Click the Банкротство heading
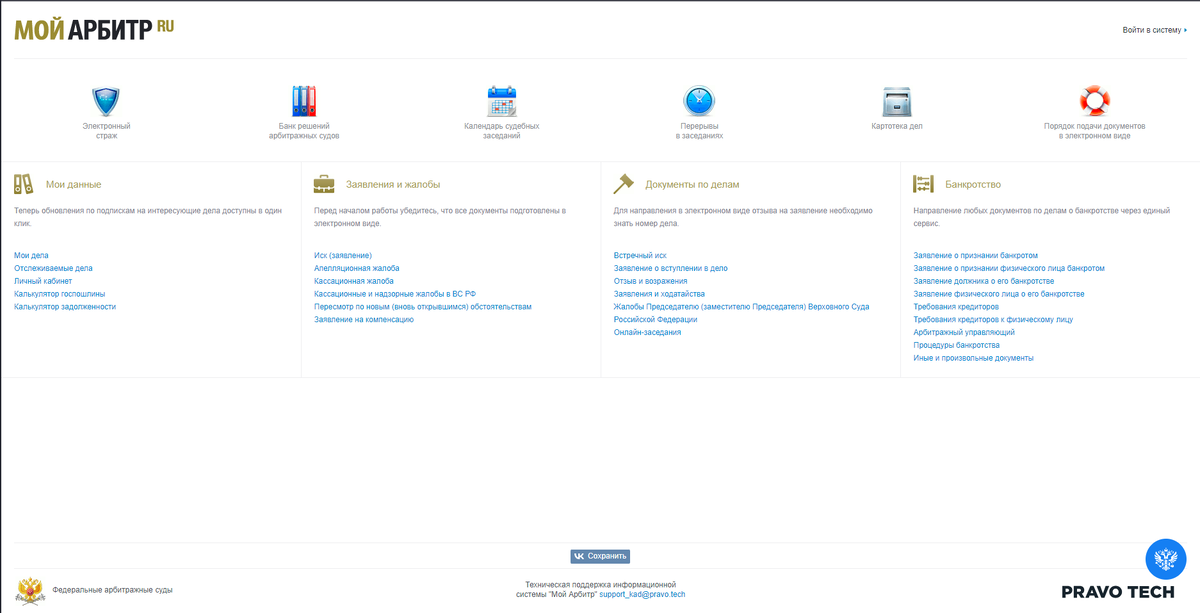 [x=973, y=184]
